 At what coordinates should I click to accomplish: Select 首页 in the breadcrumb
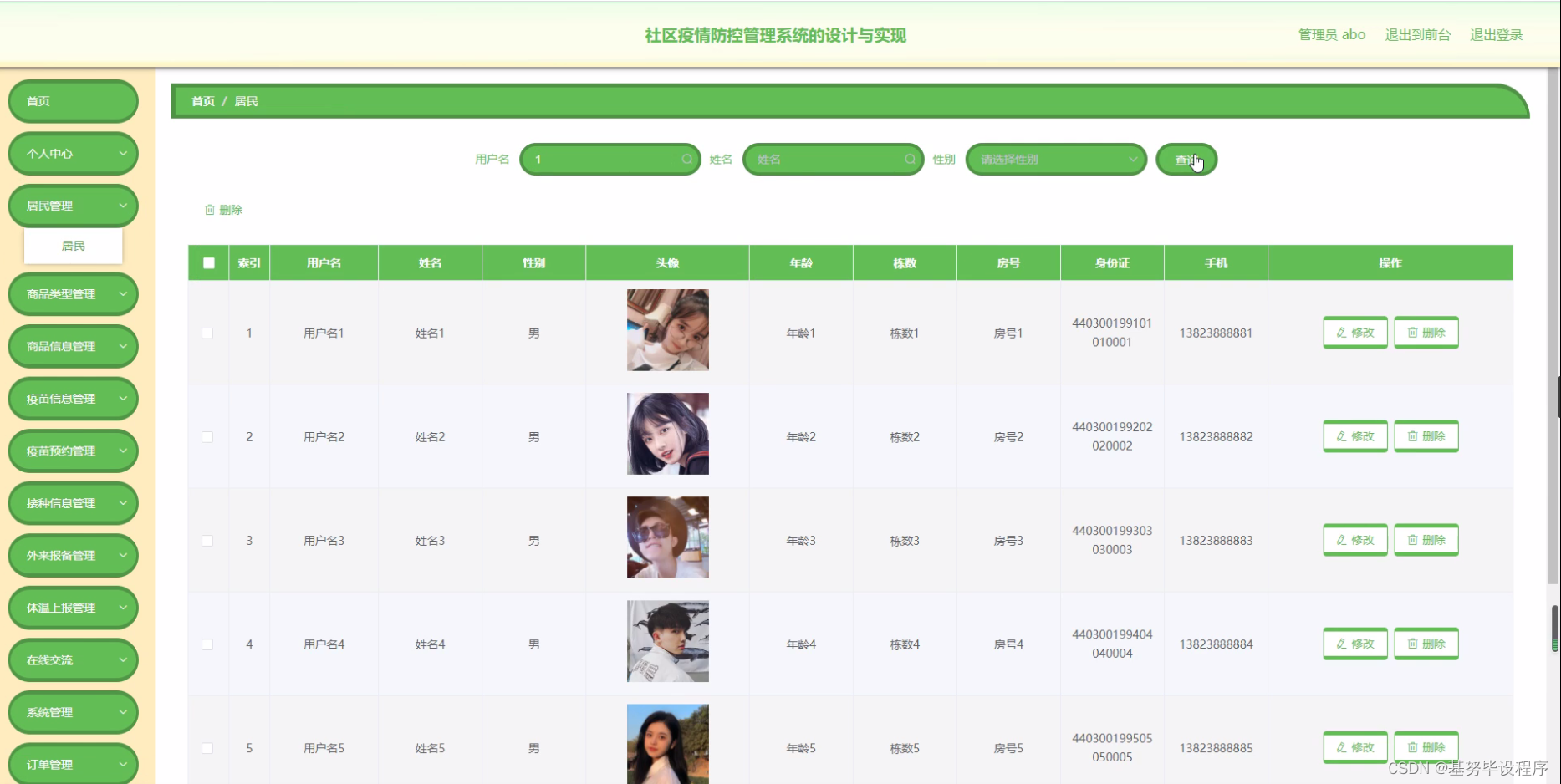[x=202, y=101]
